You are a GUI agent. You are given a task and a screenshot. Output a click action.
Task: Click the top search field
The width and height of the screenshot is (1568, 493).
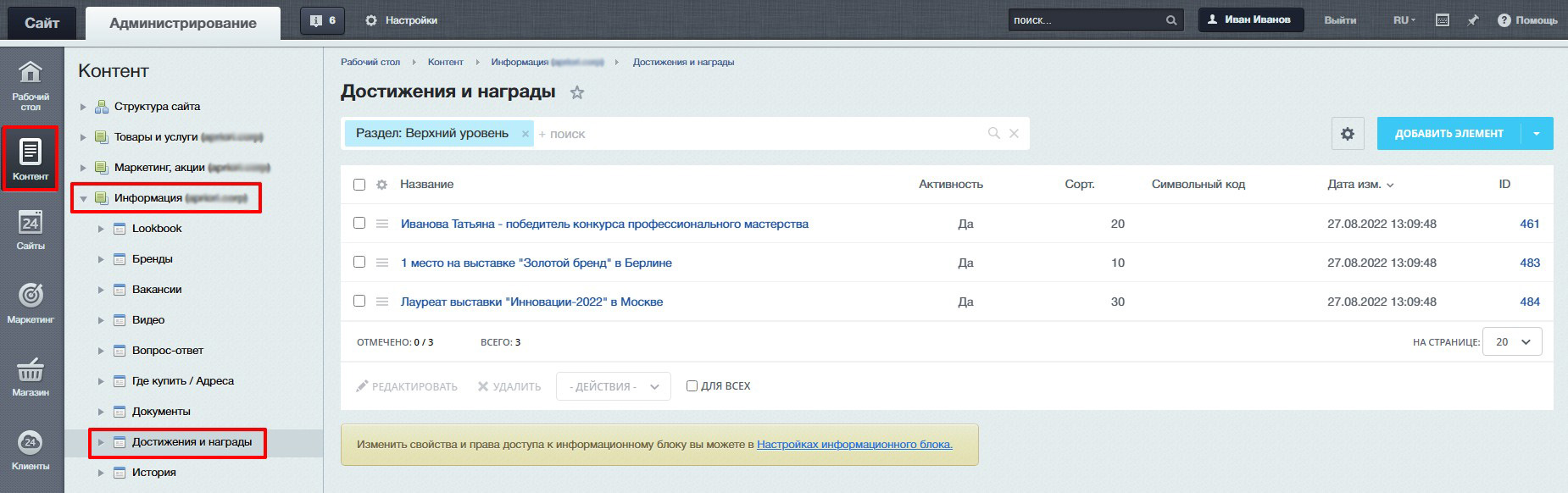[x=1085, y=20]
